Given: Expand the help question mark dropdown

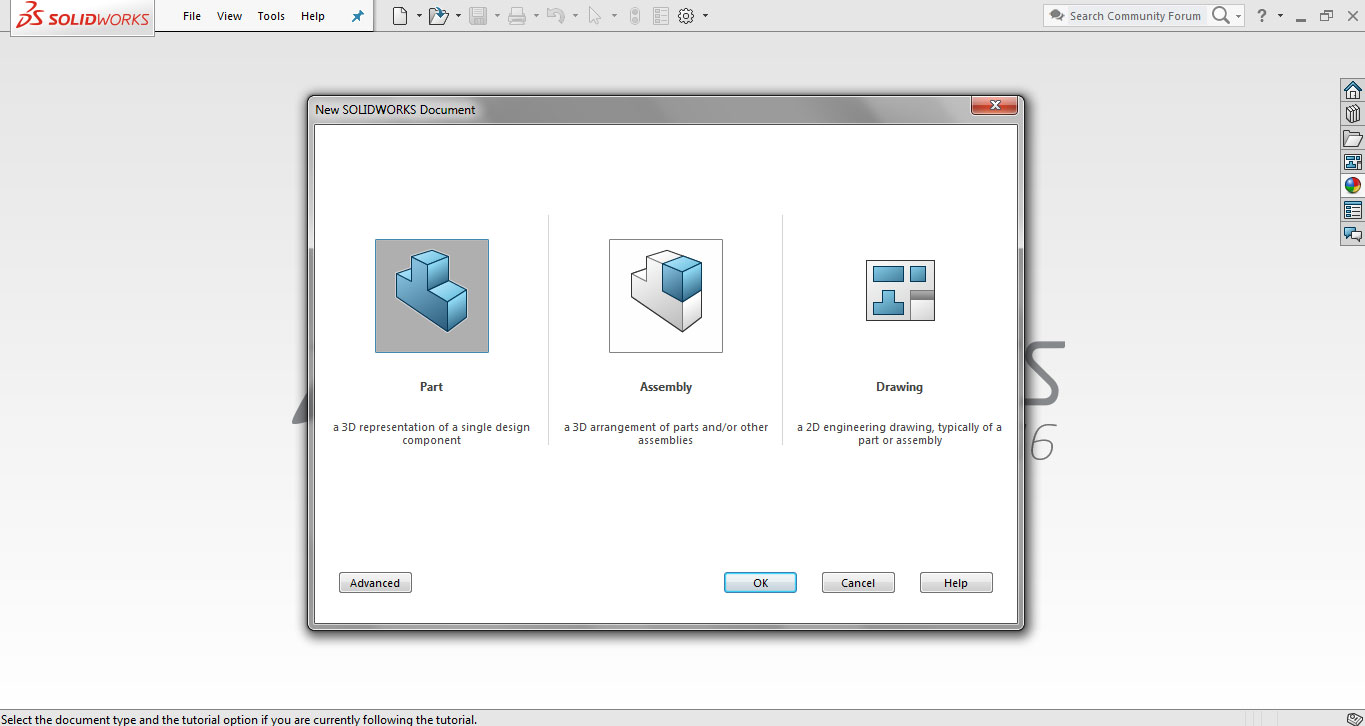Looking at the screenshot, I should coord(1280,16).
